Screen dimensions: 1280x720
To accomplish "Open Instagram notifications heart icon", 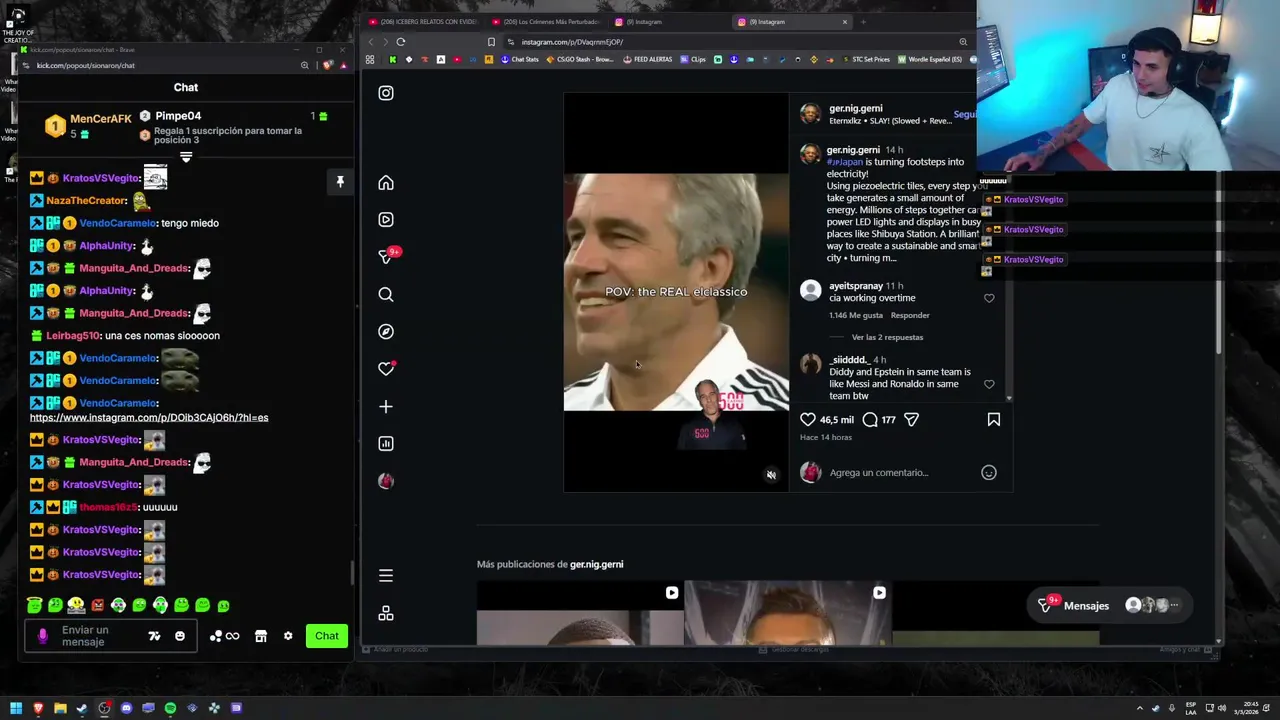I will 386,369.
